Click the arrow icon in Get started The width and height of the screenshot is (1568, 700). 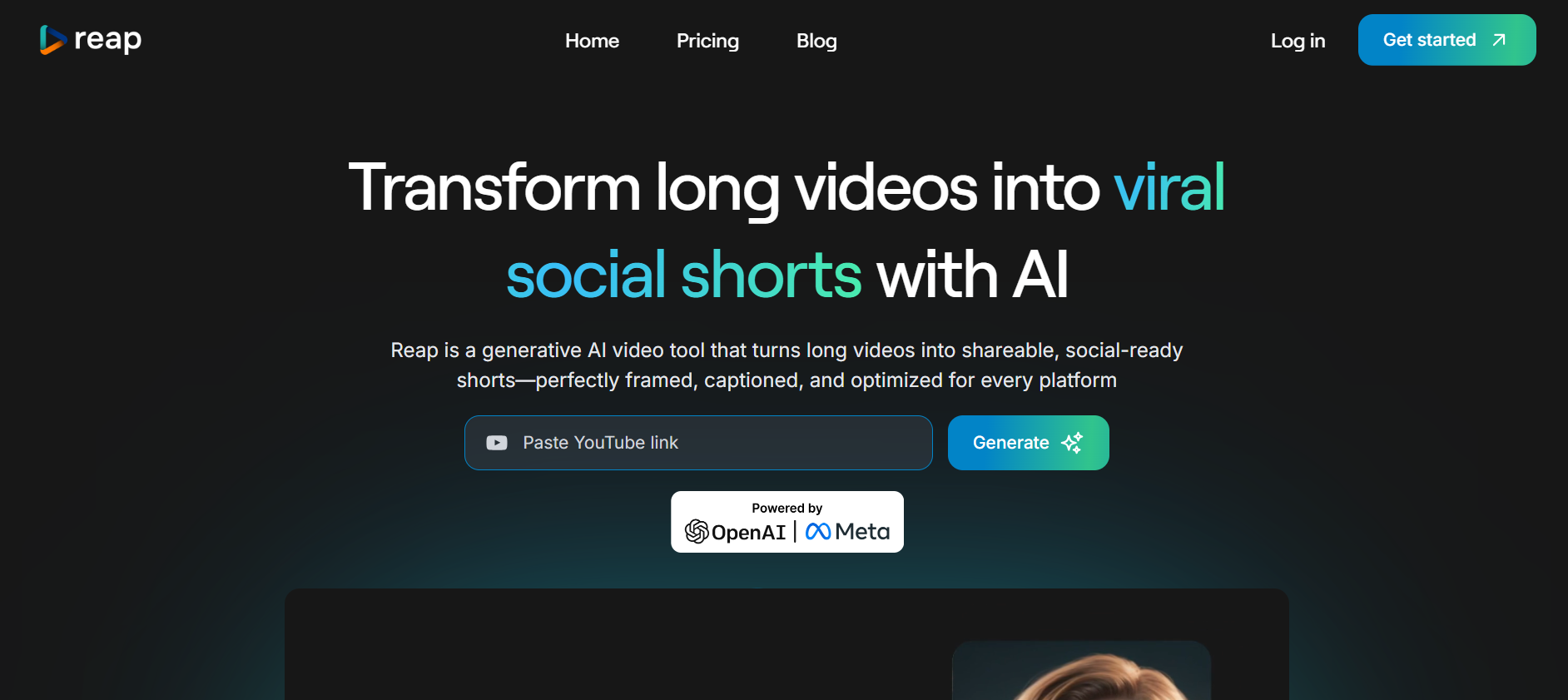coord(1499,40)
